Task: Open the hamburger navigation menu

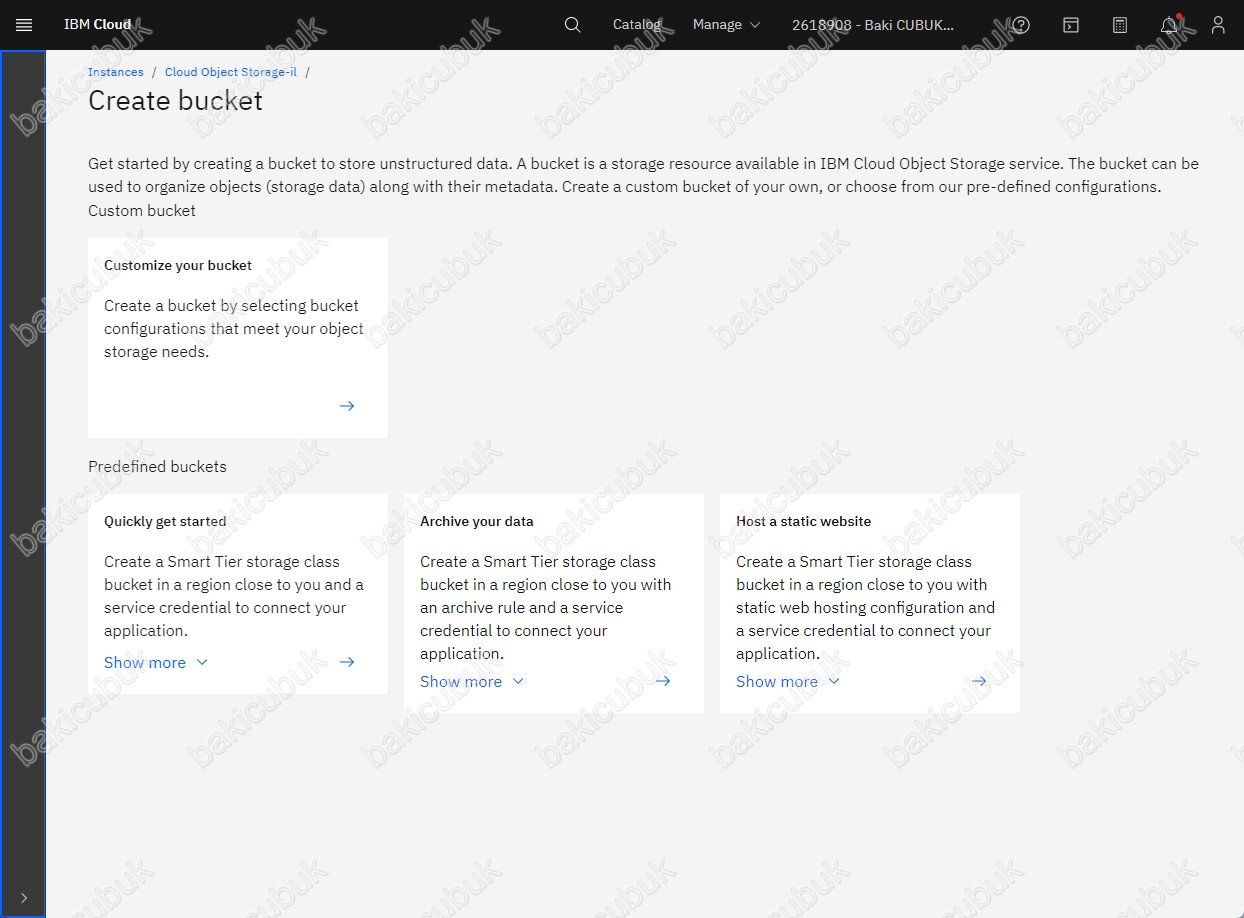Action: 24,25
